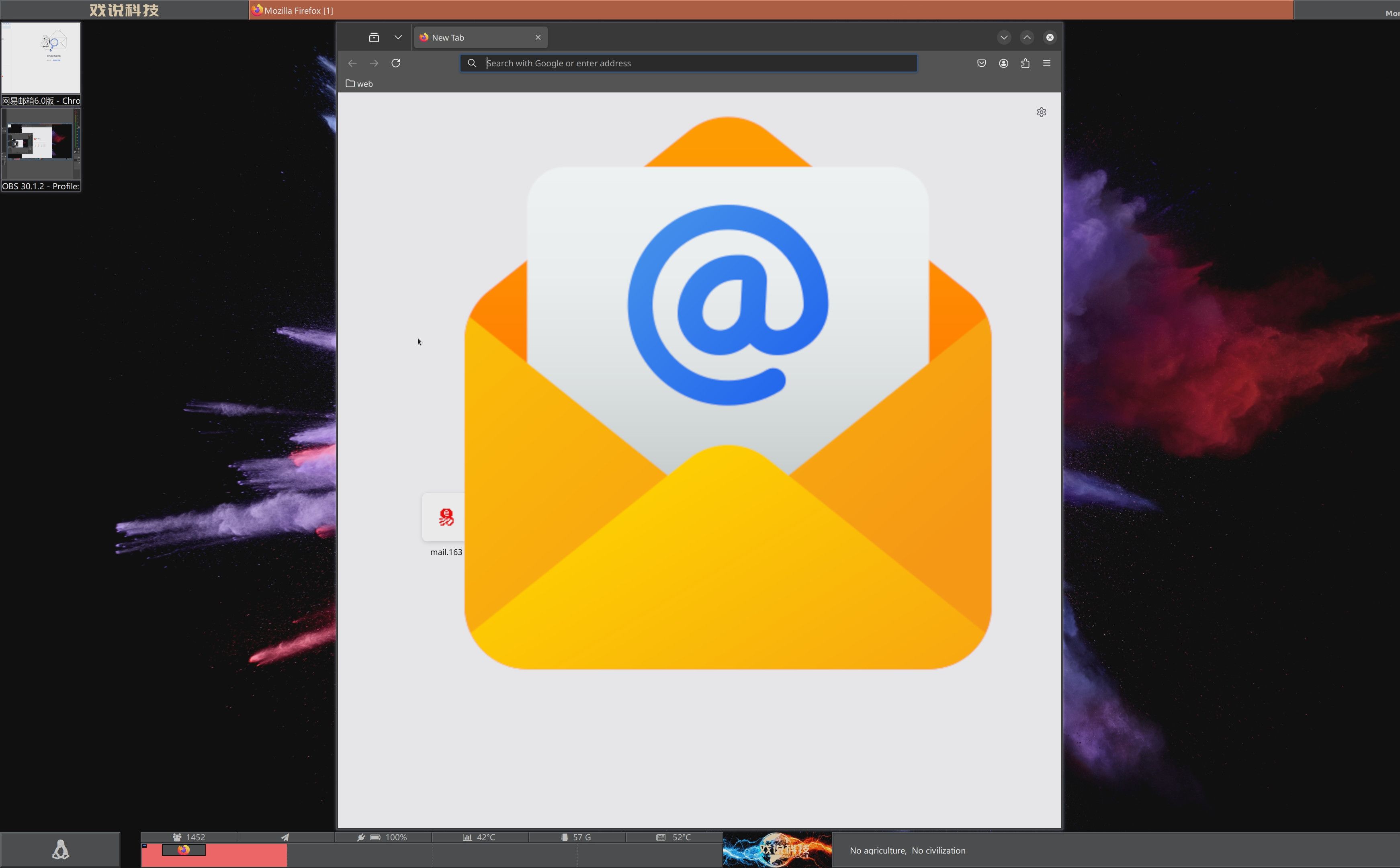Click the forward navigation arrow

click(374, 63)
